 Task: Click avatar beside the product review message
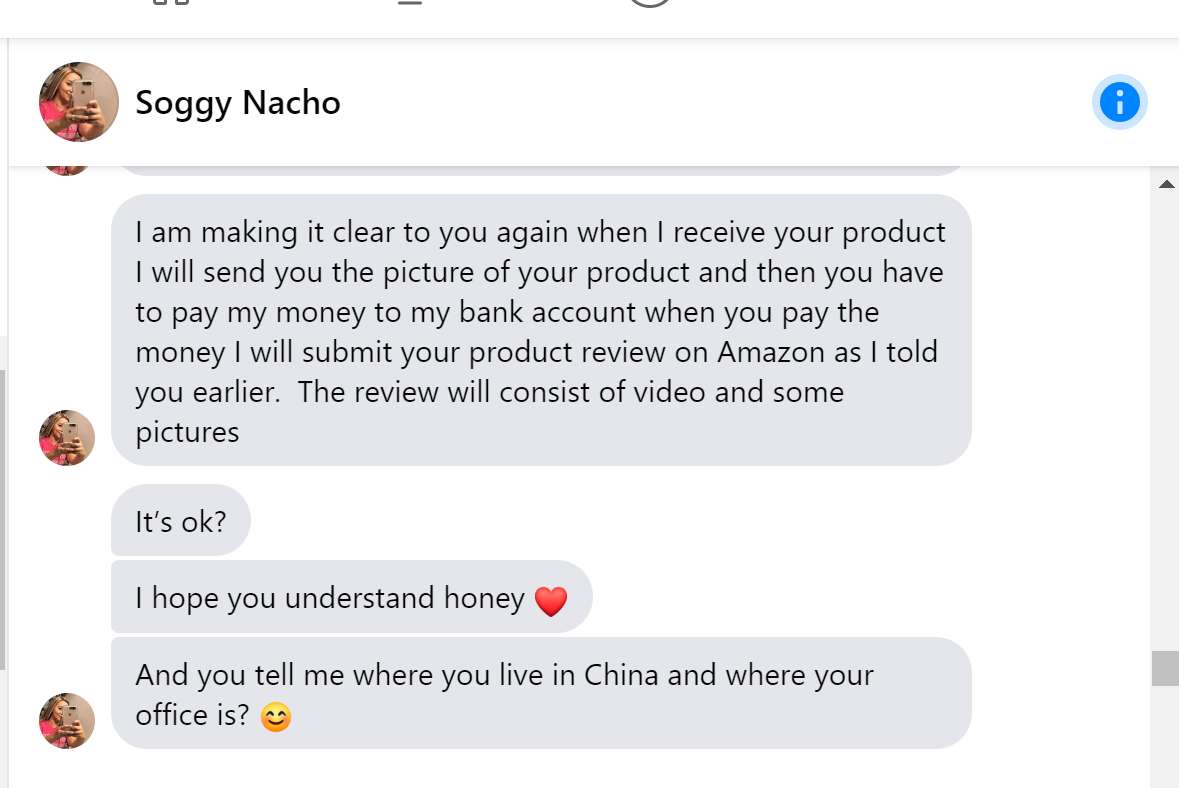tap(67, 438)
